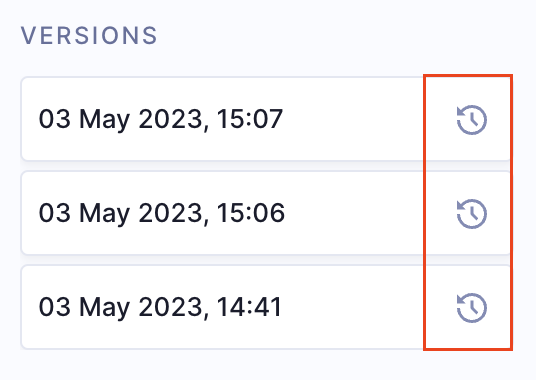Revert to the newest version via its restore icon
The height and width of the screenshot is (380, 536).
click(472, 120)
